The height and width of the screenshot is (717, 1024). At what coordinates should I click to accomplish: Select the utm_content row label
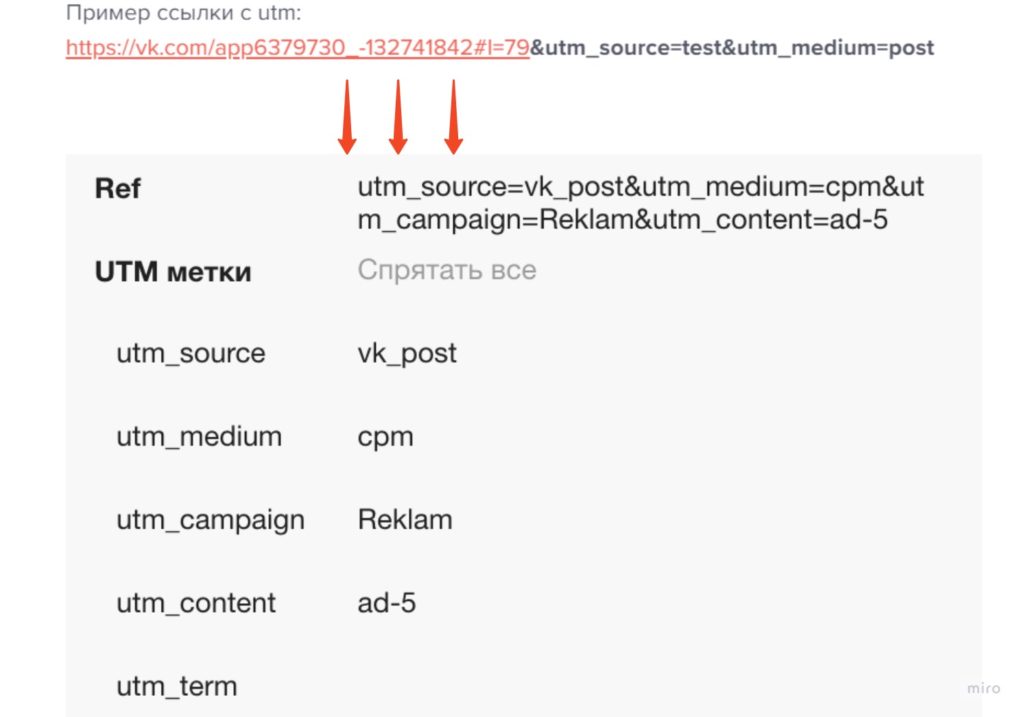pyautogui.click(x=196, y=603)
